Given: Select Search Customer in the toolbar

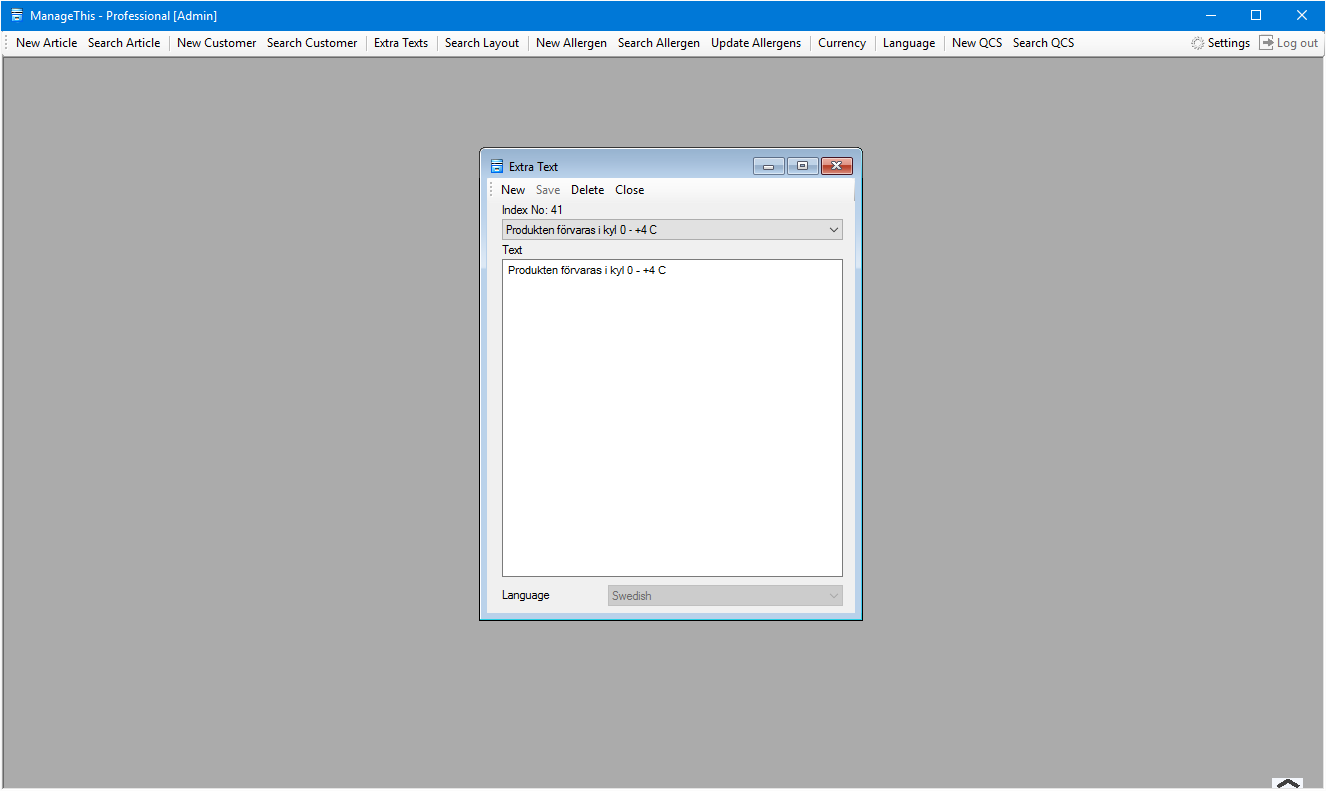Looking at the screenshot, I should [312, 43].
